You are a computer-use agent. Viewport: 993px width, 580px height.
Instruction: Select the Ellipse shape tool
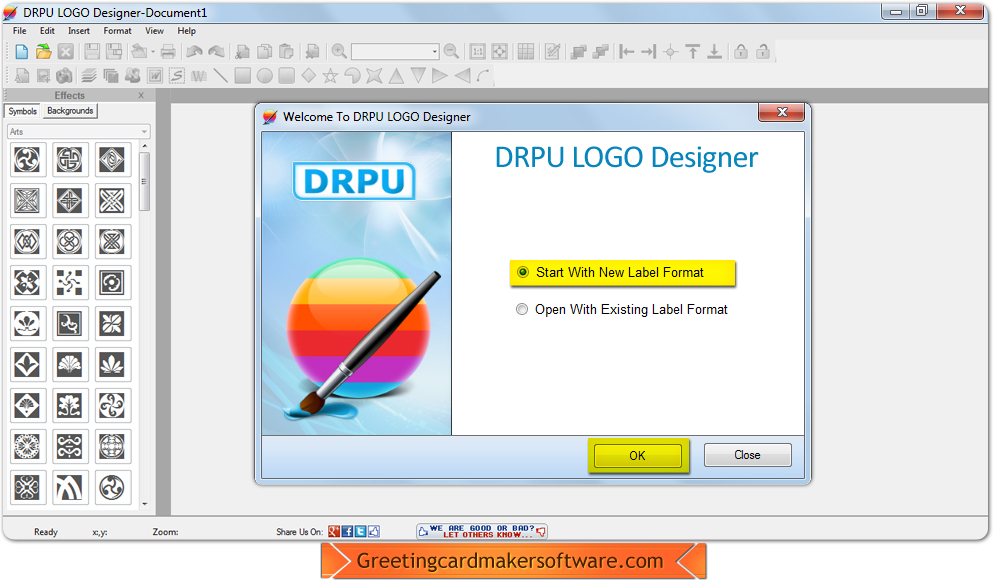(265, 76)
